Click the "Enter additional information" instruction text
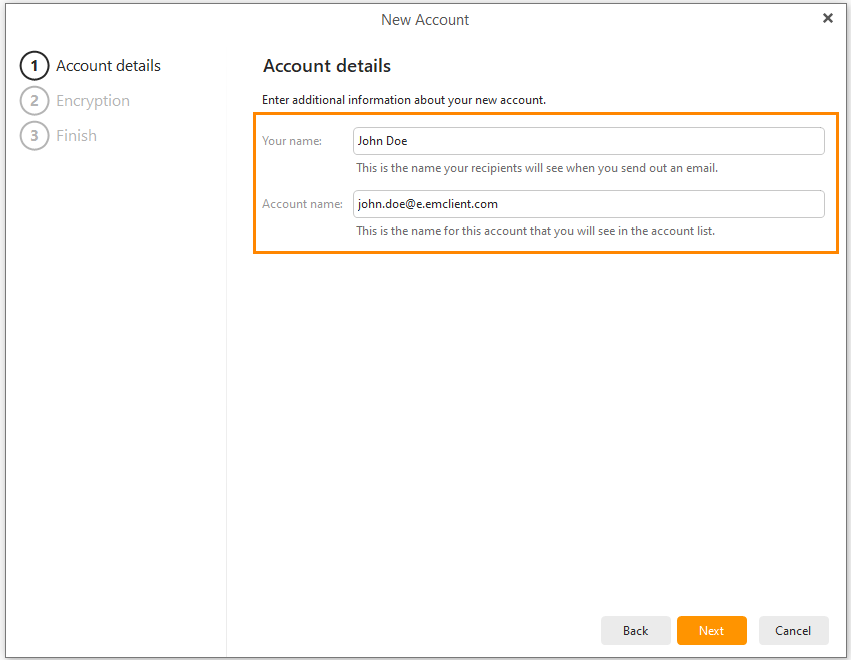 [404, 100]
